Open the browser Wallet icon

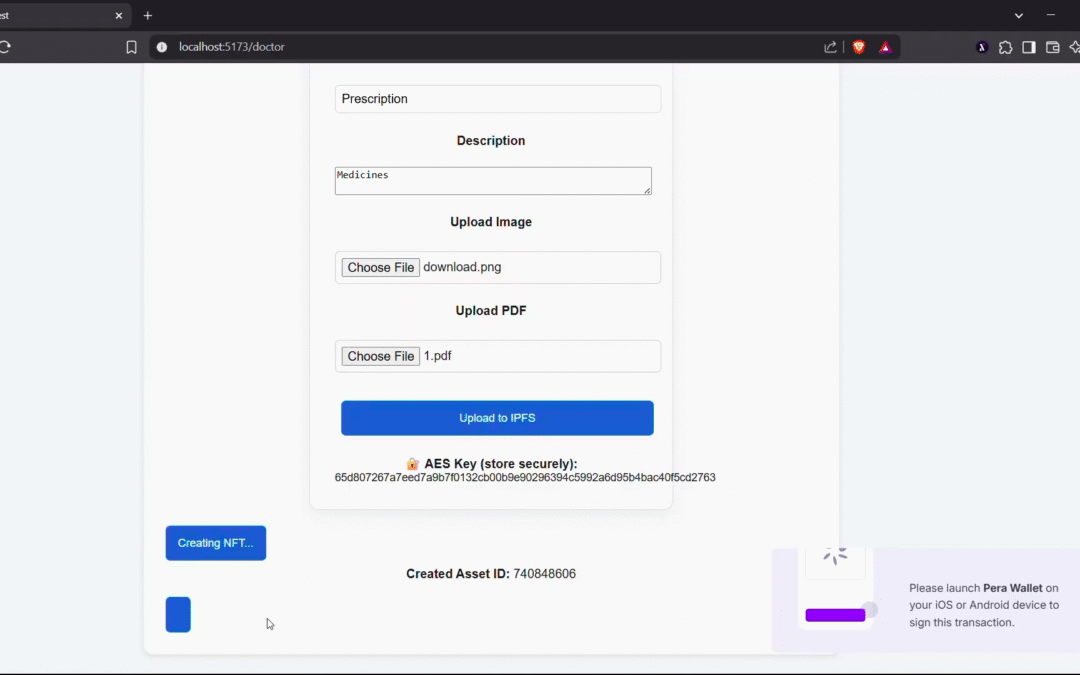(1052, 46)
